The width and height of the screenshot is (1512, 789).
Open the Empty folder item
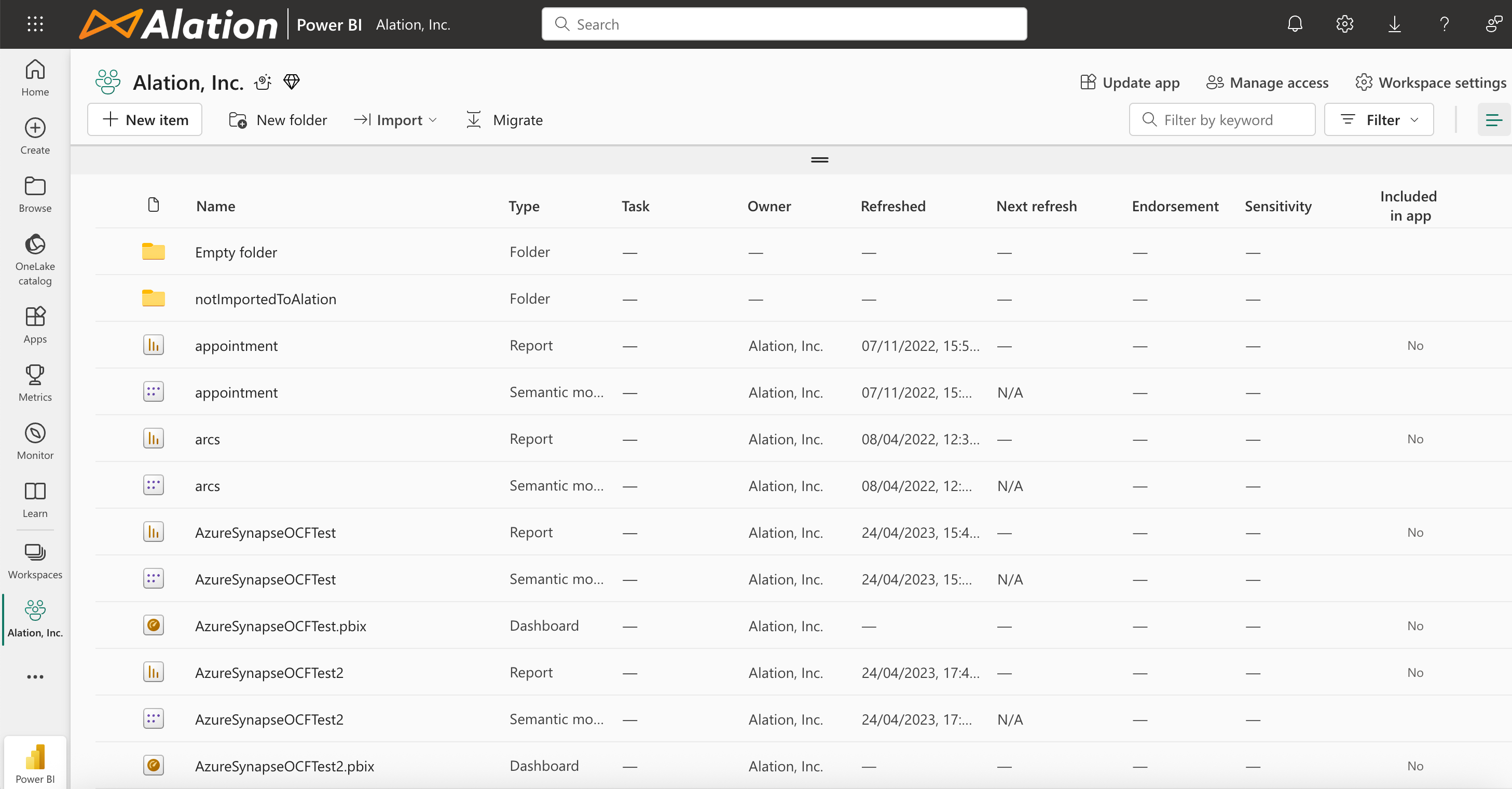[236, 252]
